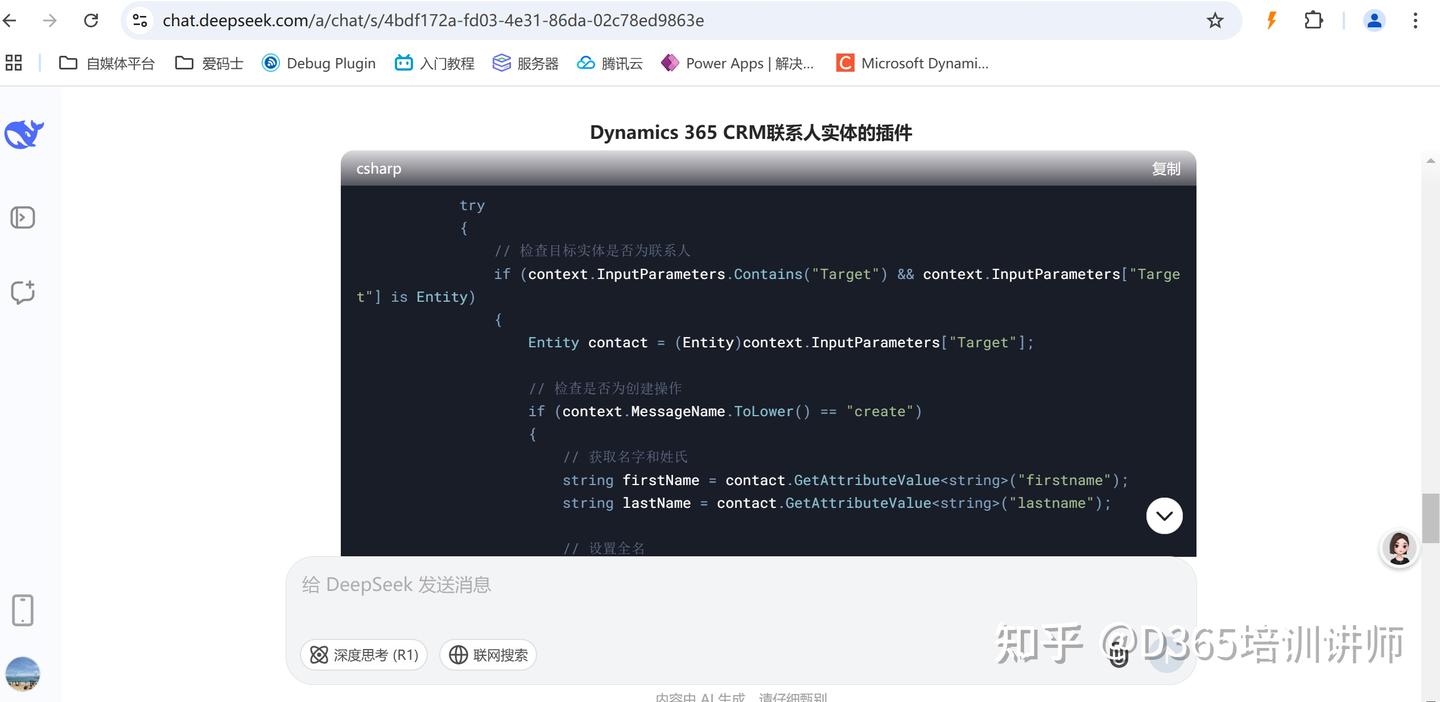Click the DeepSeek whale logo

coord(23,134)
